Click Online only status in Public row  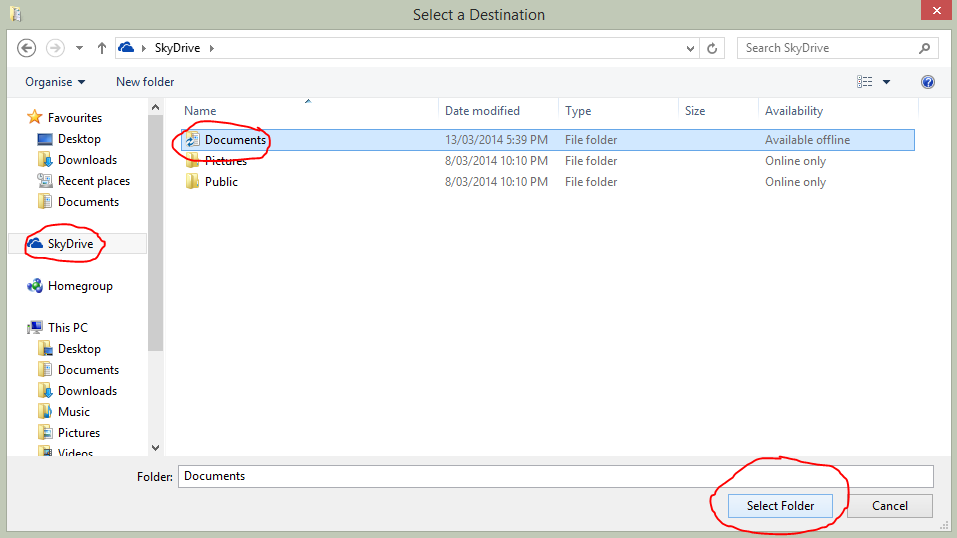click(795, 181)
